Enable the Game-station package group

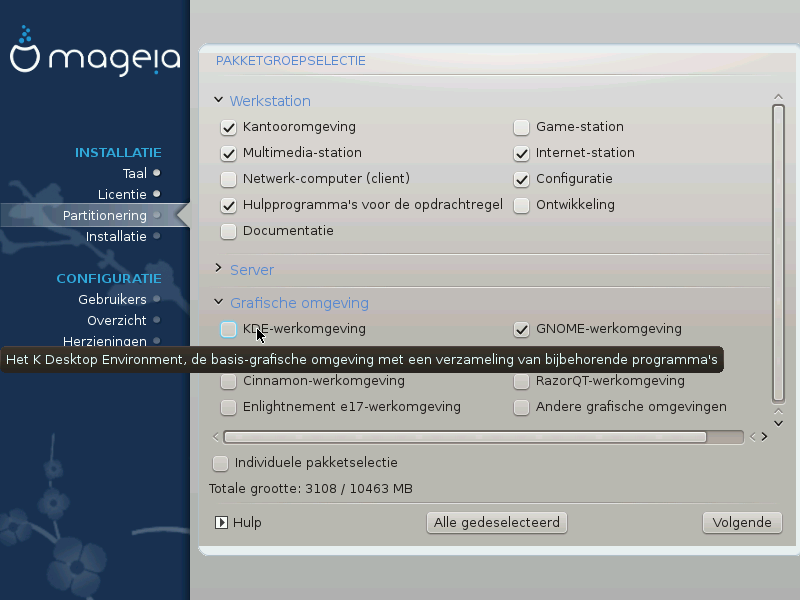click(521, 127)
